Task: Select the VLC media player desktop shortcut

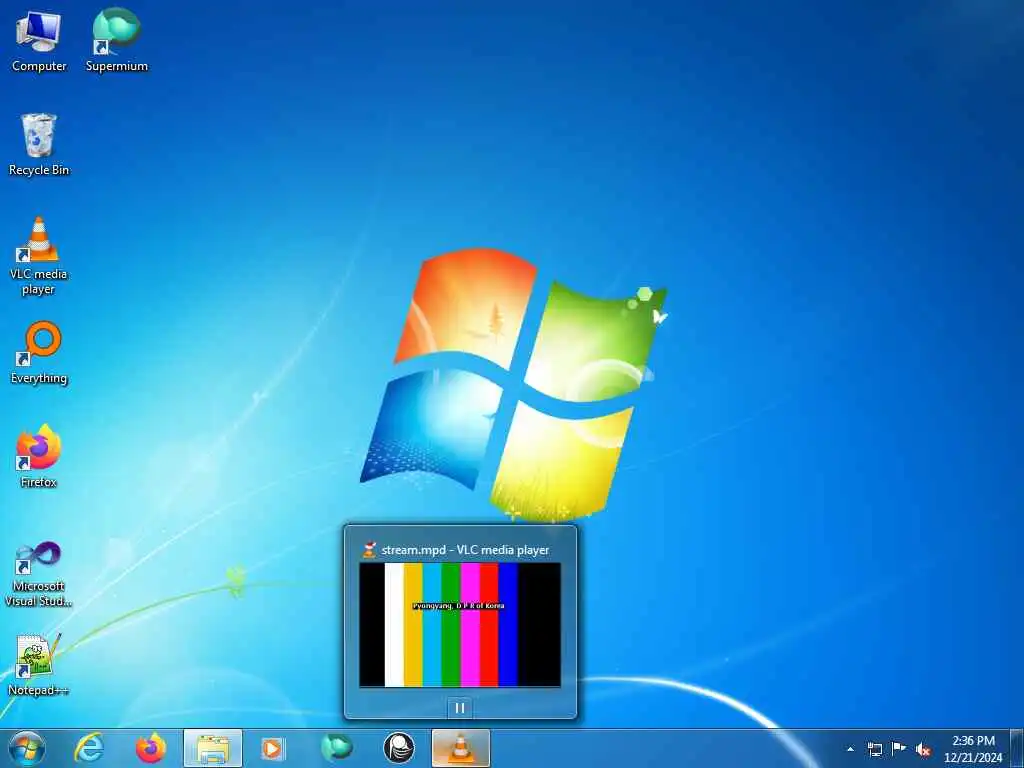Action: pos(39,255)
